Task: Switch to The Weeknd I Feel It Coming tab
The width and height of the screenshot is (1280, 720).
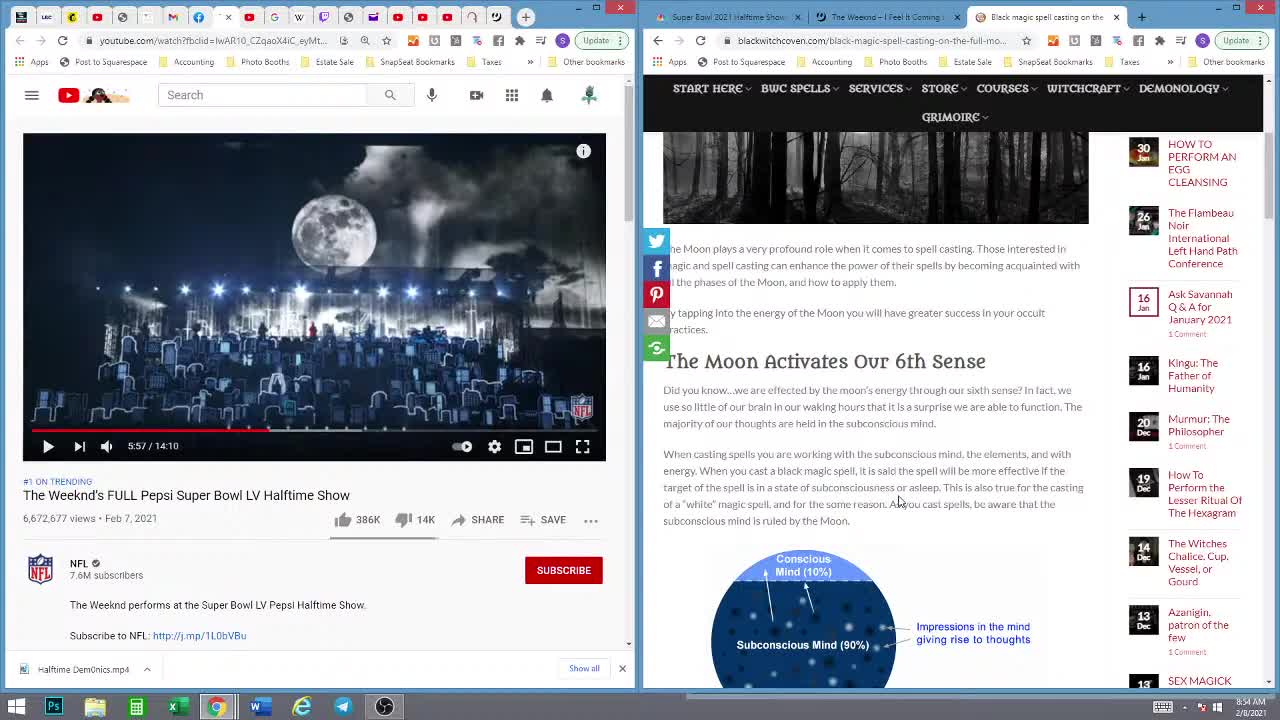Action: [886, 17]
